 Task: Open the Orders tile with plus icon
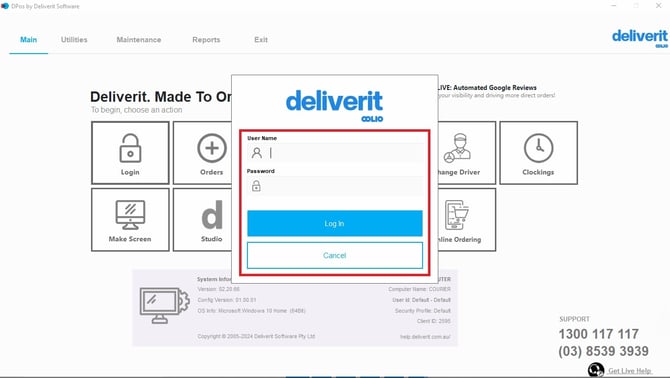coord(203,153)
